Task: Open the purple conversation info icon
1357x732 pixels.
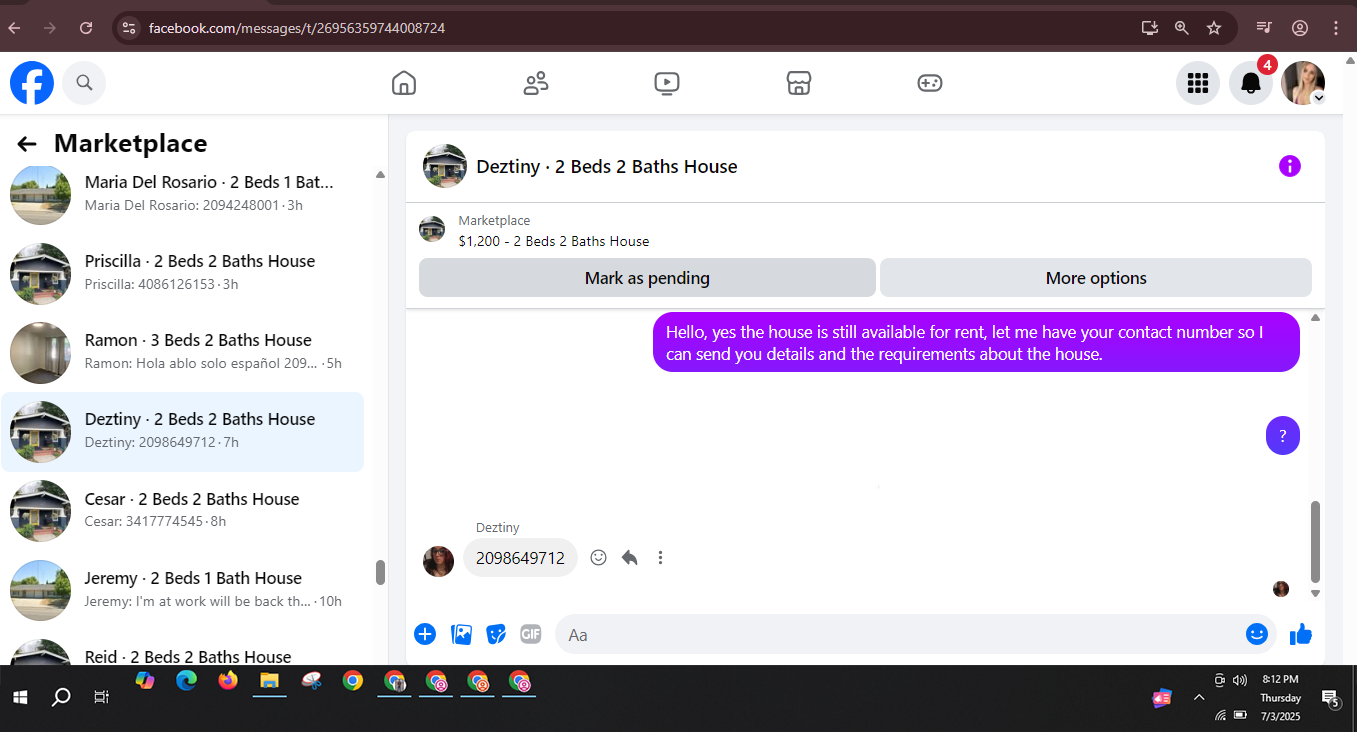Action: coord(1290,166)
